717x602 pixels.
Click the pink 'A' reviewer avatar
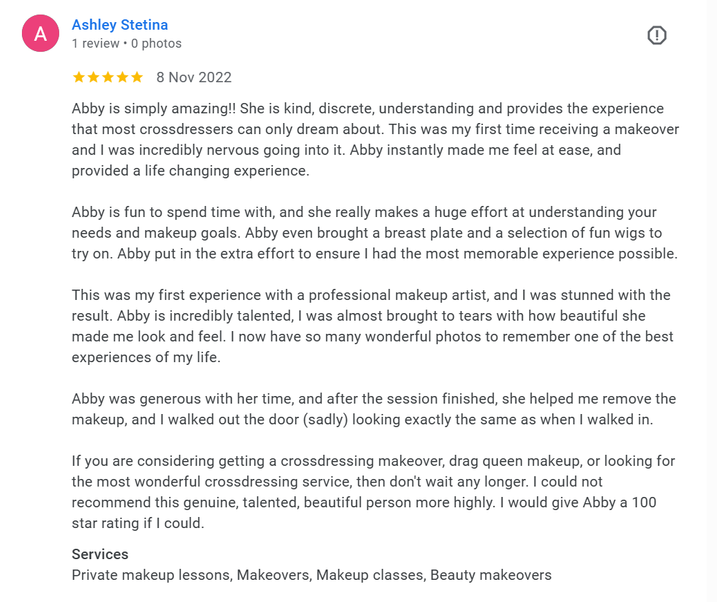point(40,33)
